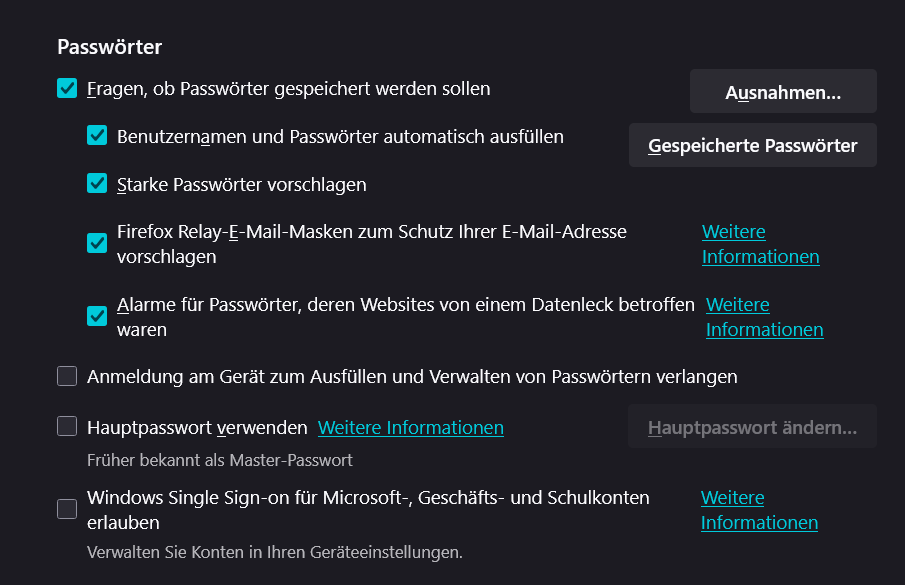Click the 'Anmeldung am Gerät zum Ausfüllen' label text

(412, 377)
